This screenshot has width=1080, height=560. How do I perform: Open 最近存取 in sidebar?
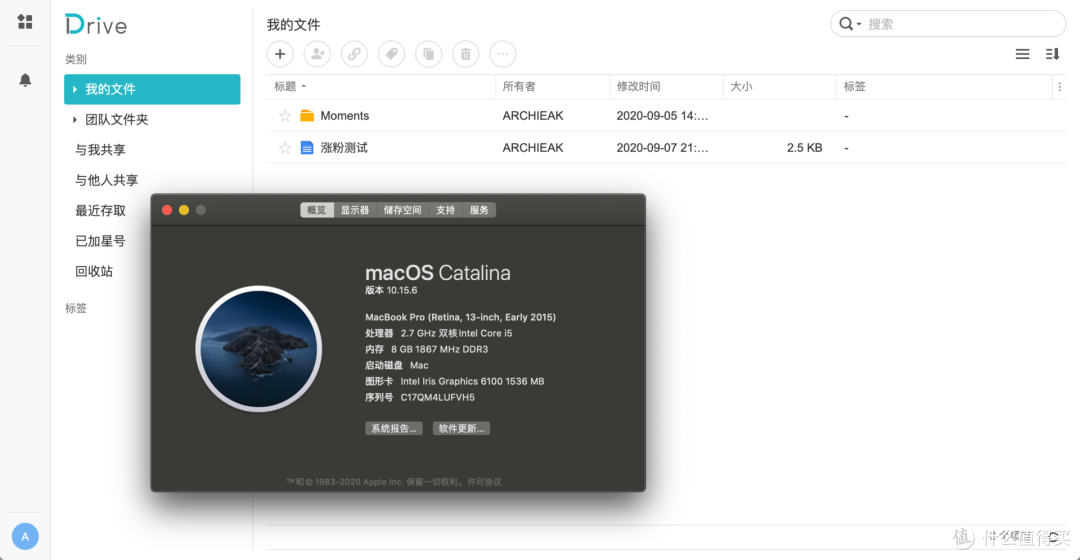pos(100,211)
